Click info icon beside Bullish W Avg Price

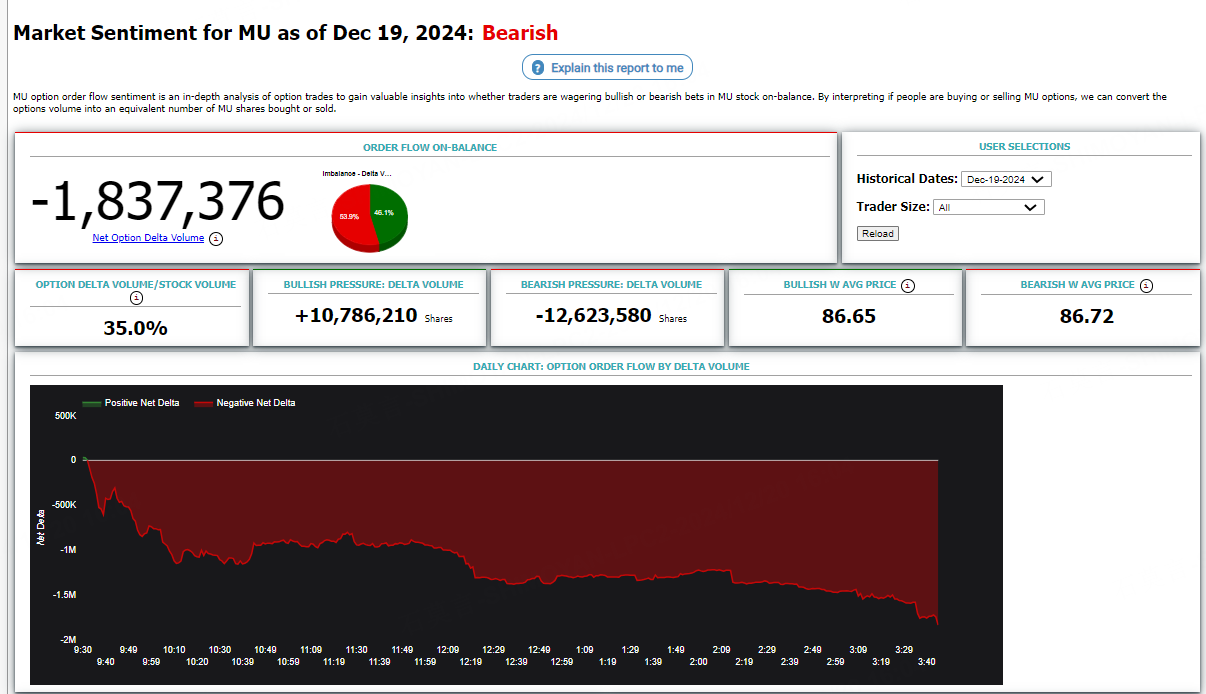908,285
